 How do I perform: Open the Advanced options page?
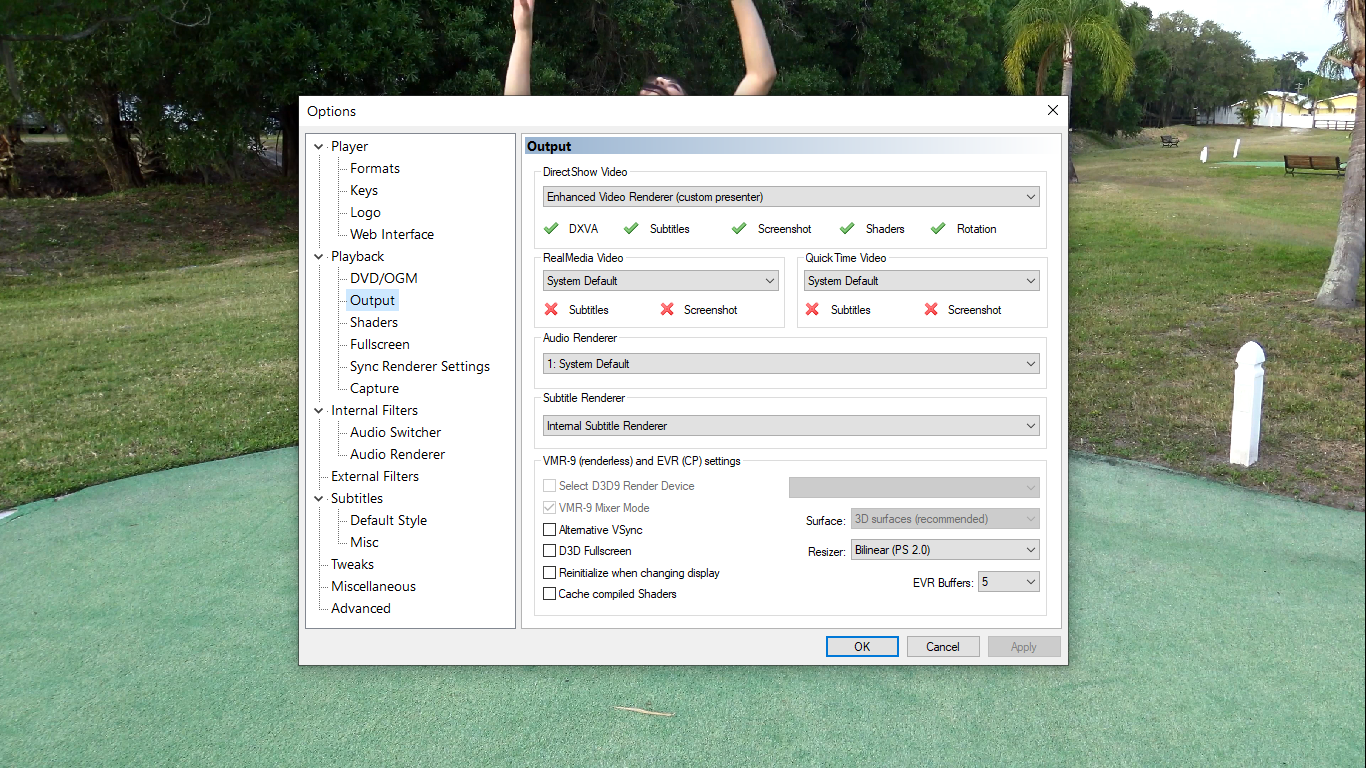(361, 608)
